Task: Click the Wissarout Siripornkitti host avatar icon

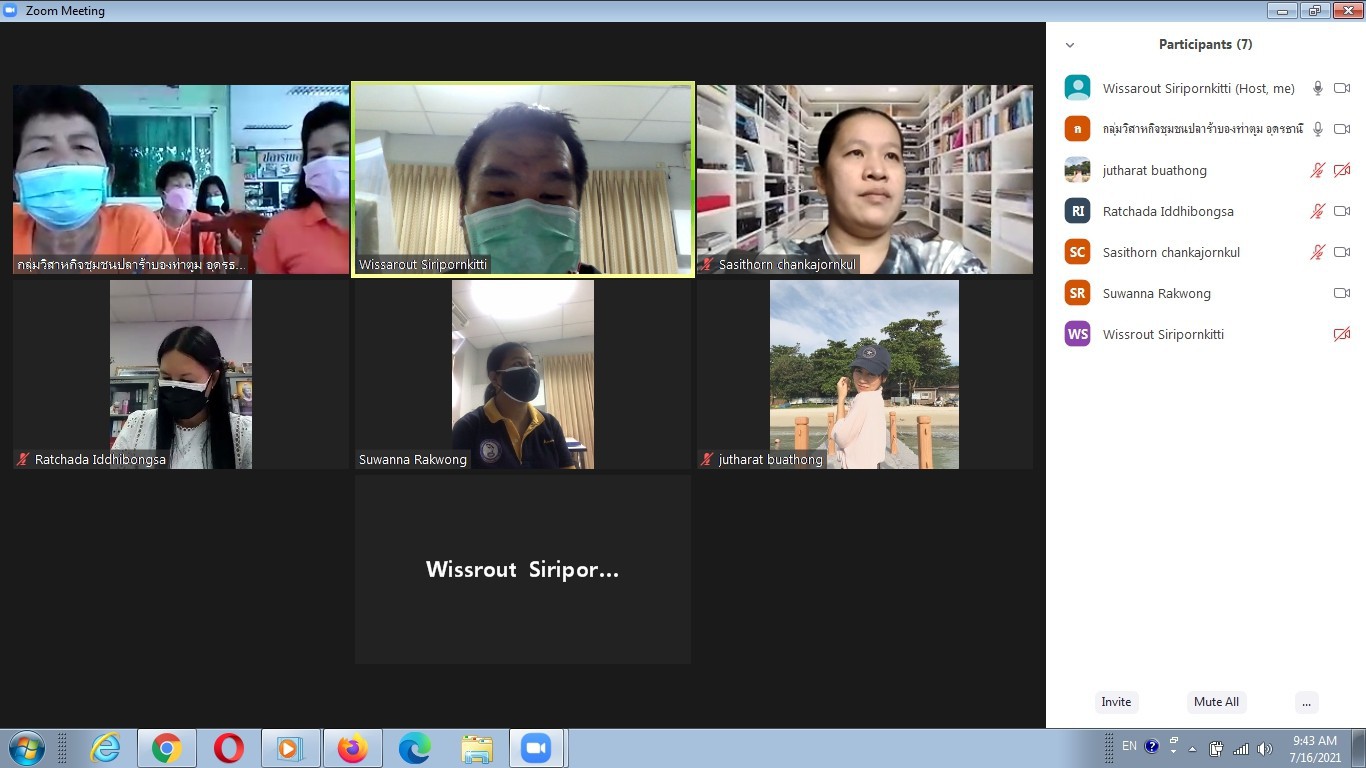Action: 1077,88
